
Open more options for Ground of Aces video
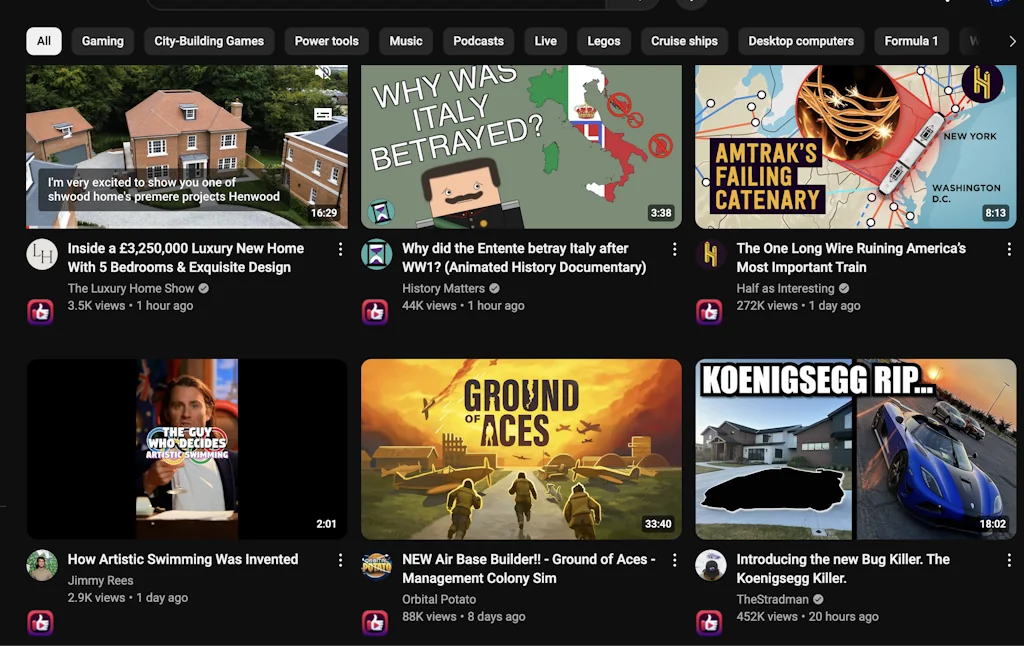(x=675, y=560)
